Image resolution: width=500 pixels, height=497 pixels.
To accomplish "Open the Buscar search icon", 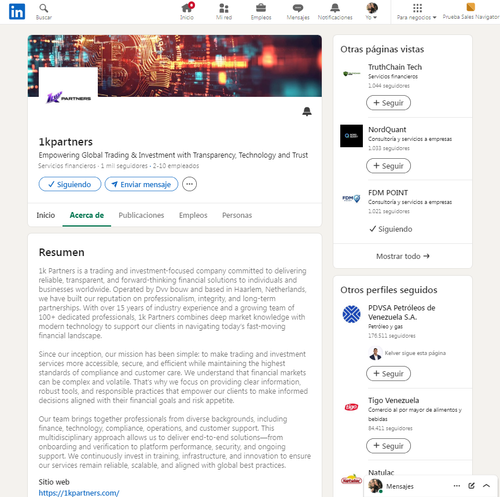I will 44,11.
